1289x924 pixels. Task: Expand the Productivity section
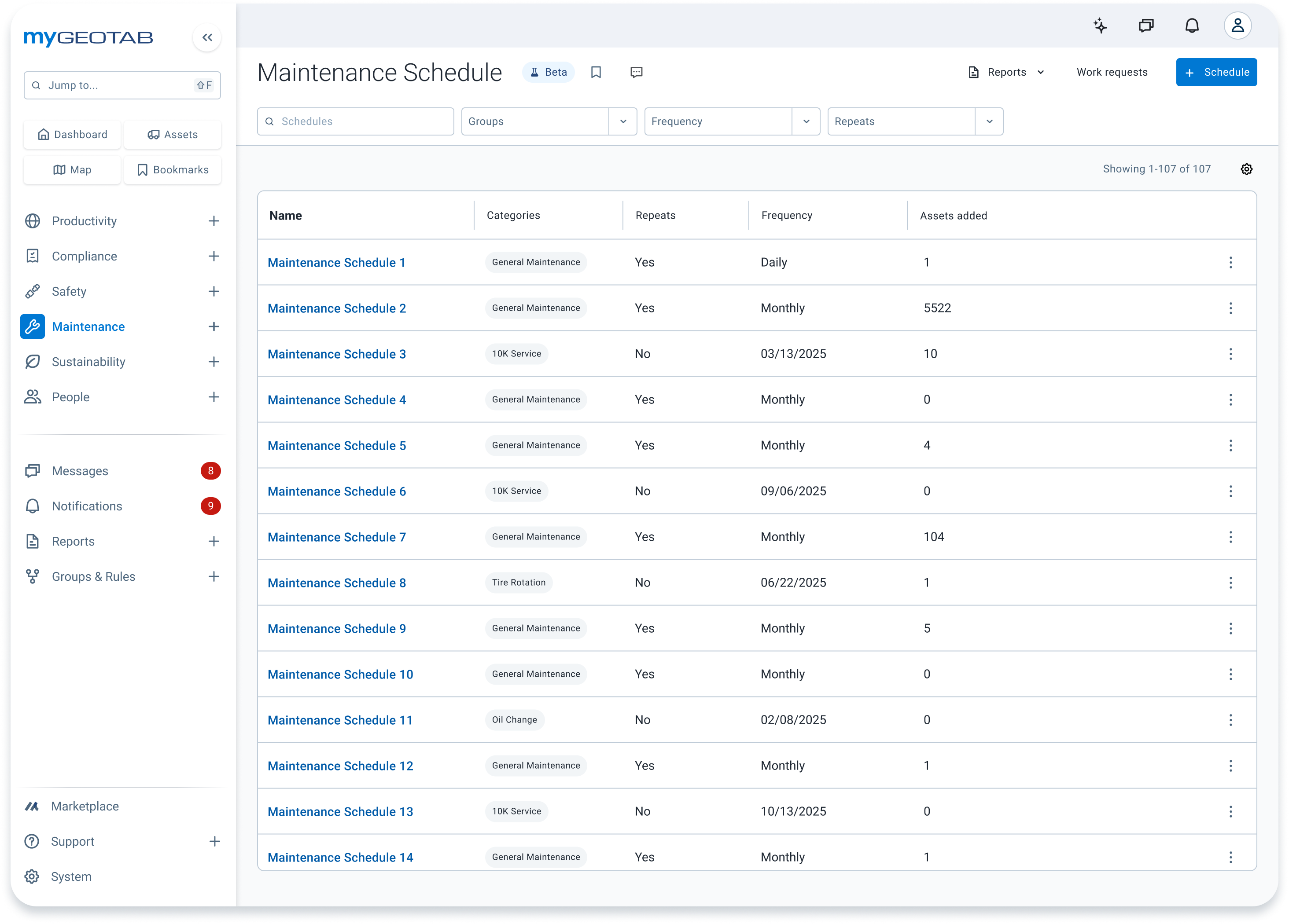[214, 221]
